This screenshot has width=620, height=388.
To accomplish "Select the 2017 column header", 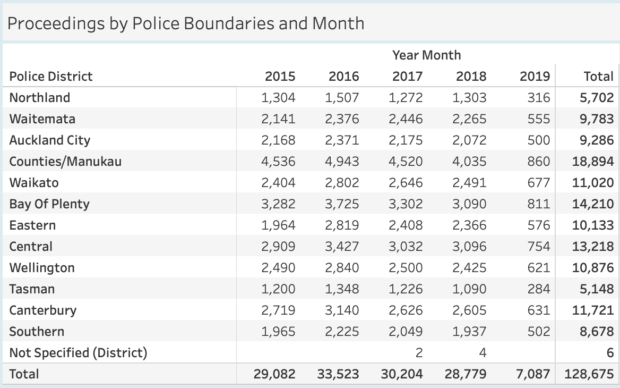I will pyautogui.click(x=407, y=76).
